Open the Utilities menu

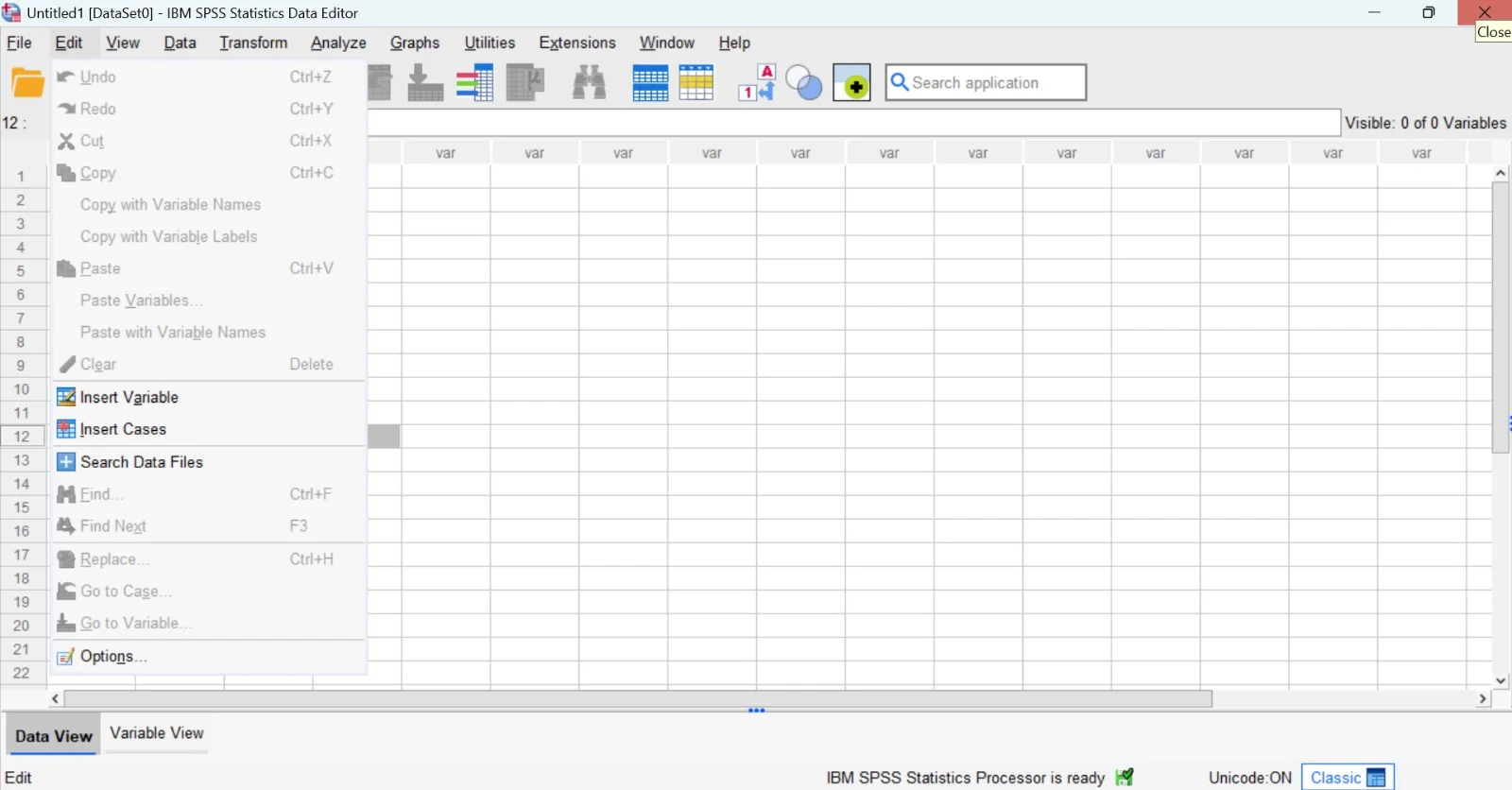(x=490, y=43)
